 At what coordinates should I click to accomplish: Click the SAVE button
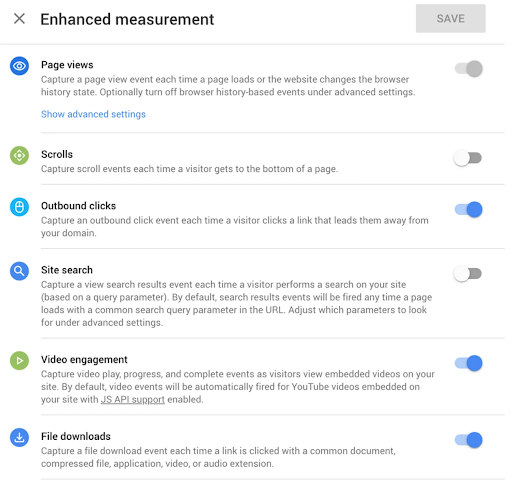[x=451, y=18]
